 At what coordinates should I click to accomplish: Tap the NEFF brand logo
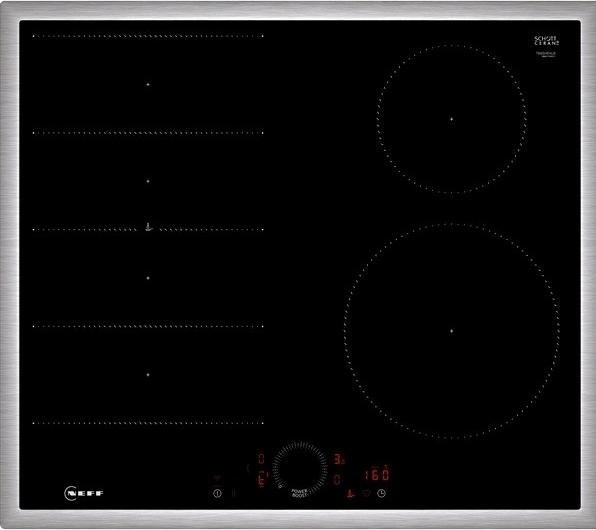point(84,493)
